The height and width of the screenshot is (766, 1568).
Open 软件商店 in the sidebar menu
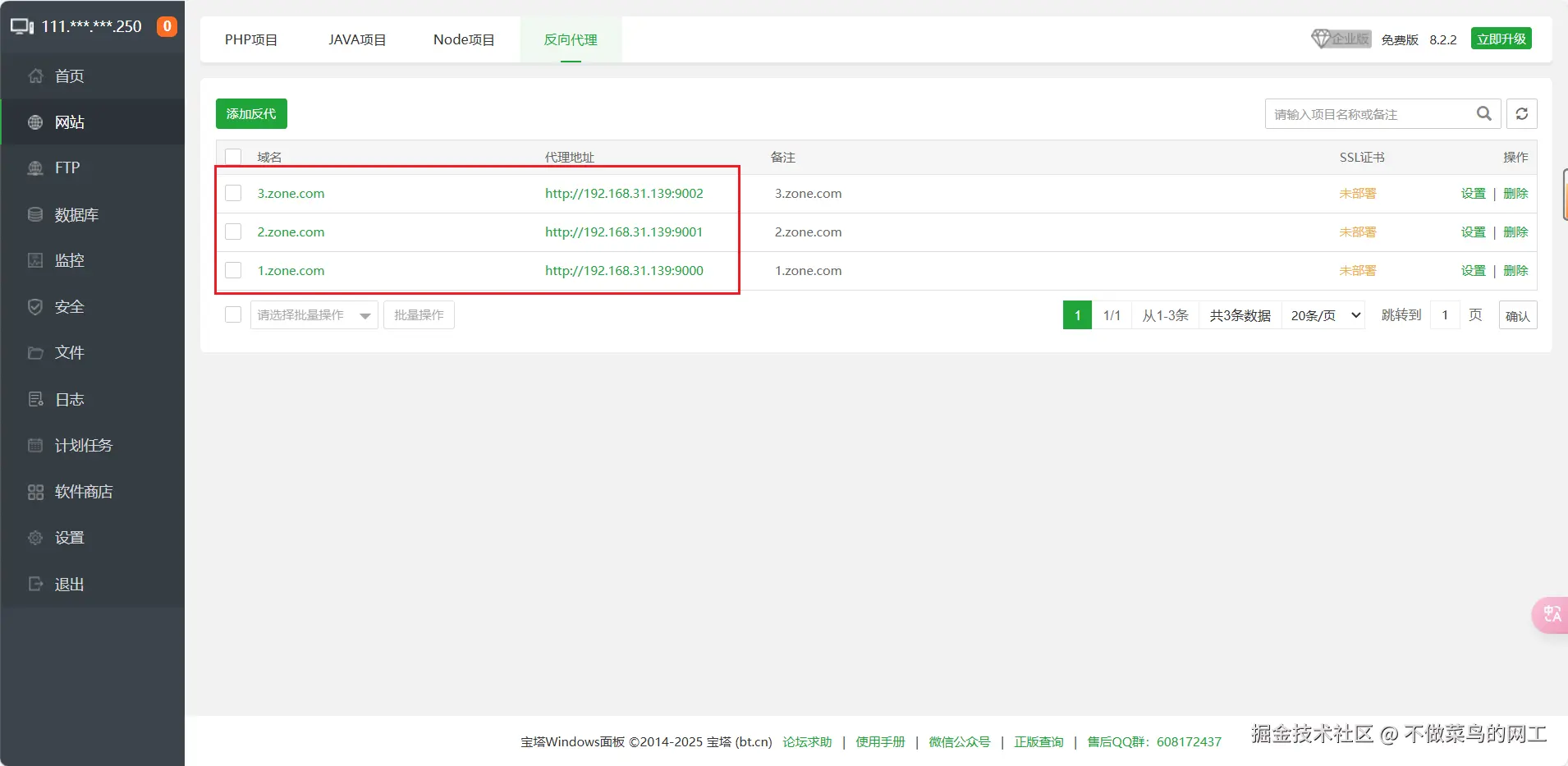pyautogui.click(x=92, y=492)
